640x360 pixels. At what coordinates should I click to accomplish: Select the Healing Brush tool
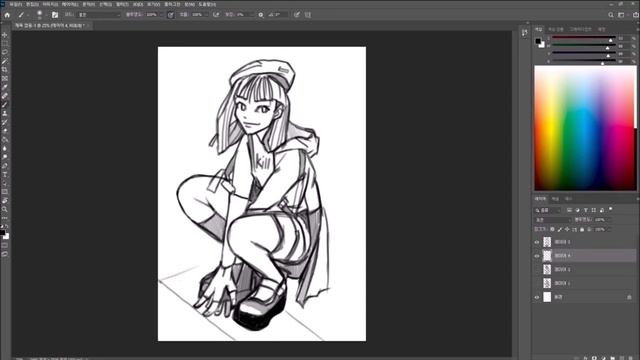coord(4,96)
